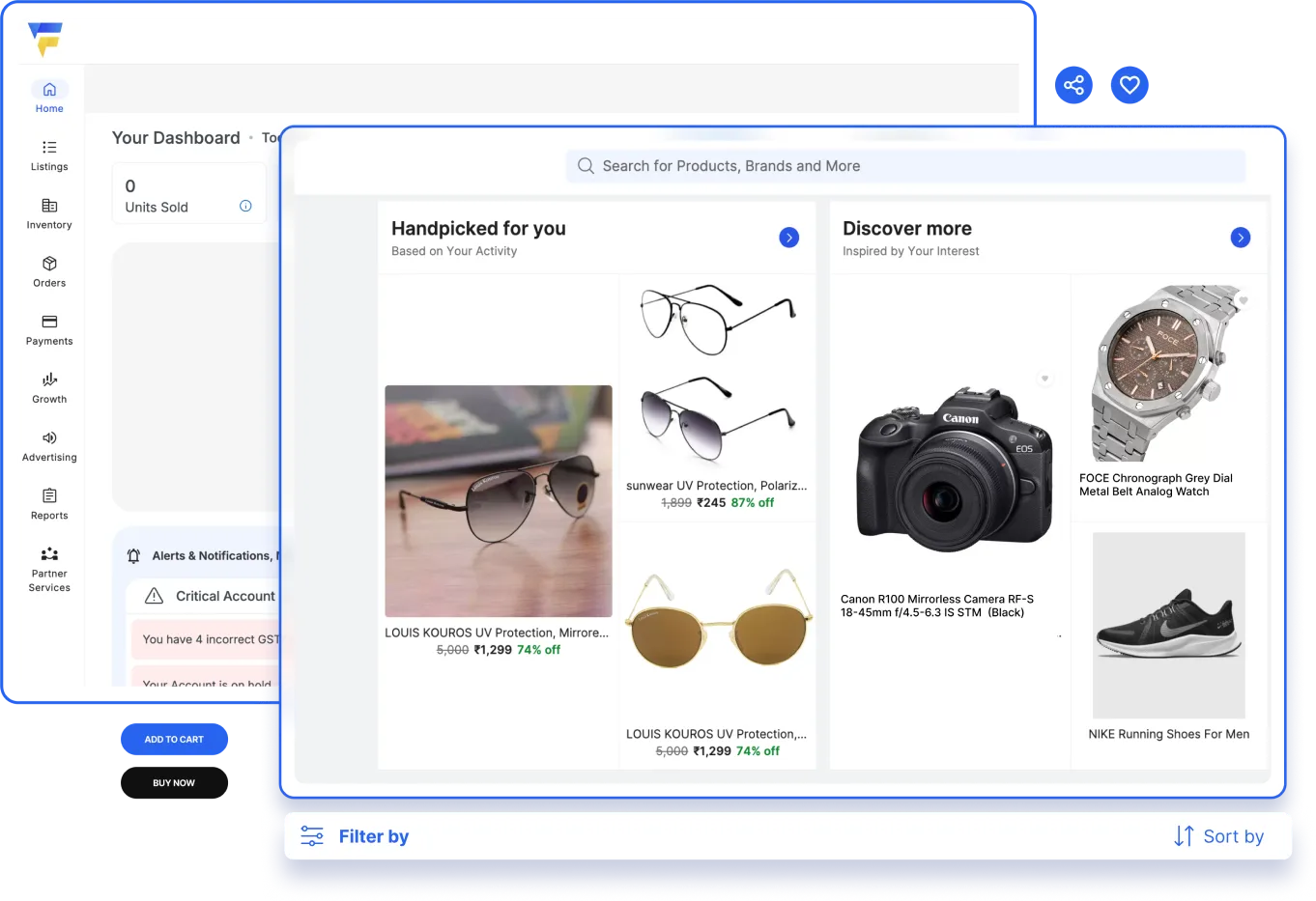Image resolution: width=1316 pixels, height=901 pixels.
Task: Click the Home icon in sidebar
Action: pos(49,90)
